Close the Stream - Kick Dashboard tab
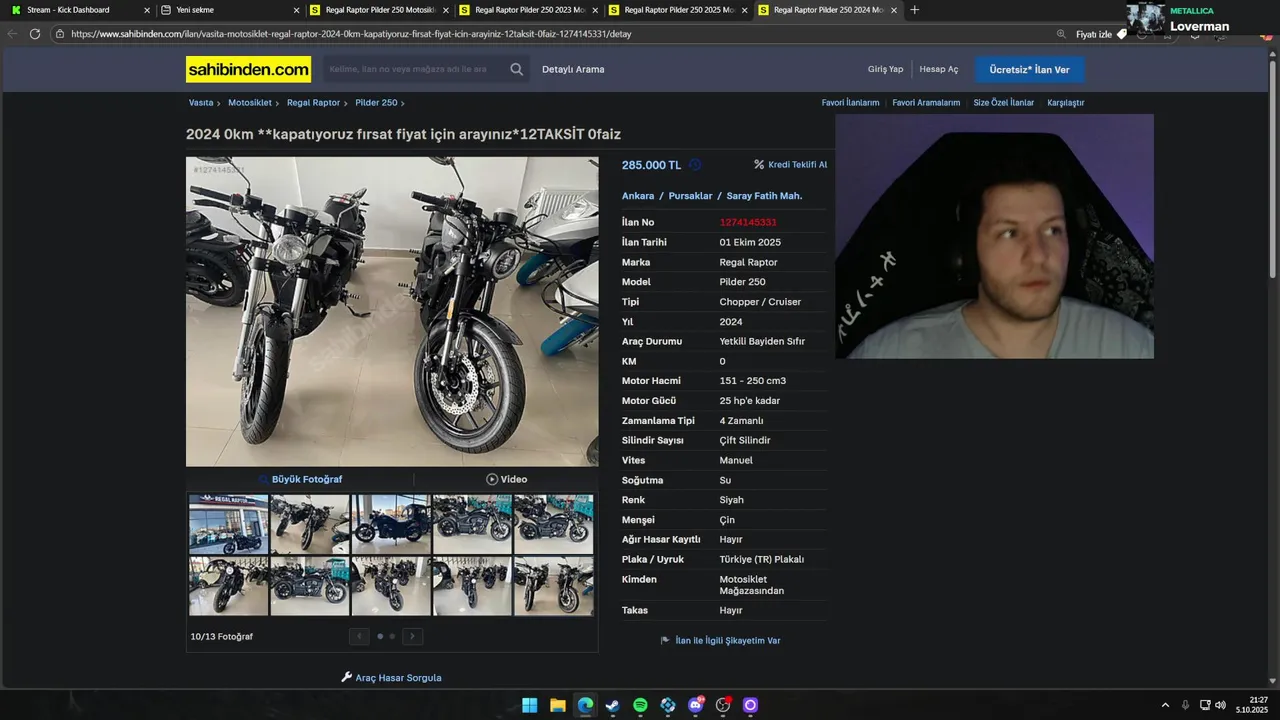Image resolution: width=1280 pixels, height=720 pixels. pyautogui.click(x=147, y=10)
